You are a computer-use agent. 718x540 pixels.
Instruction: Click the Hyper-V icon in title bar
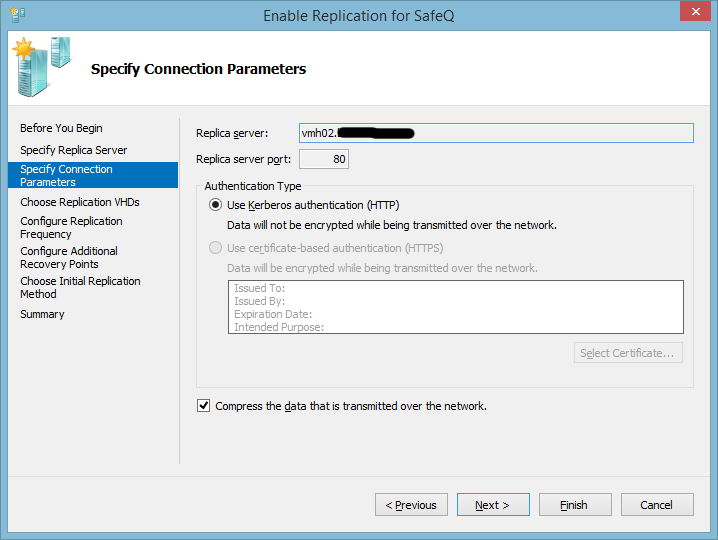pos(16,14)
